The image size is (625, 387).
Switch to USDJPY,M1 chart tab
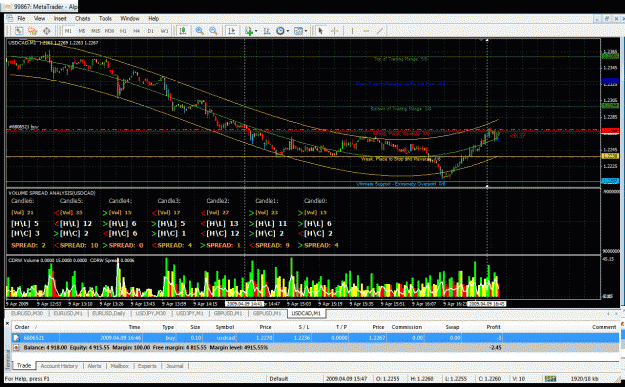[x=190, y=314]
